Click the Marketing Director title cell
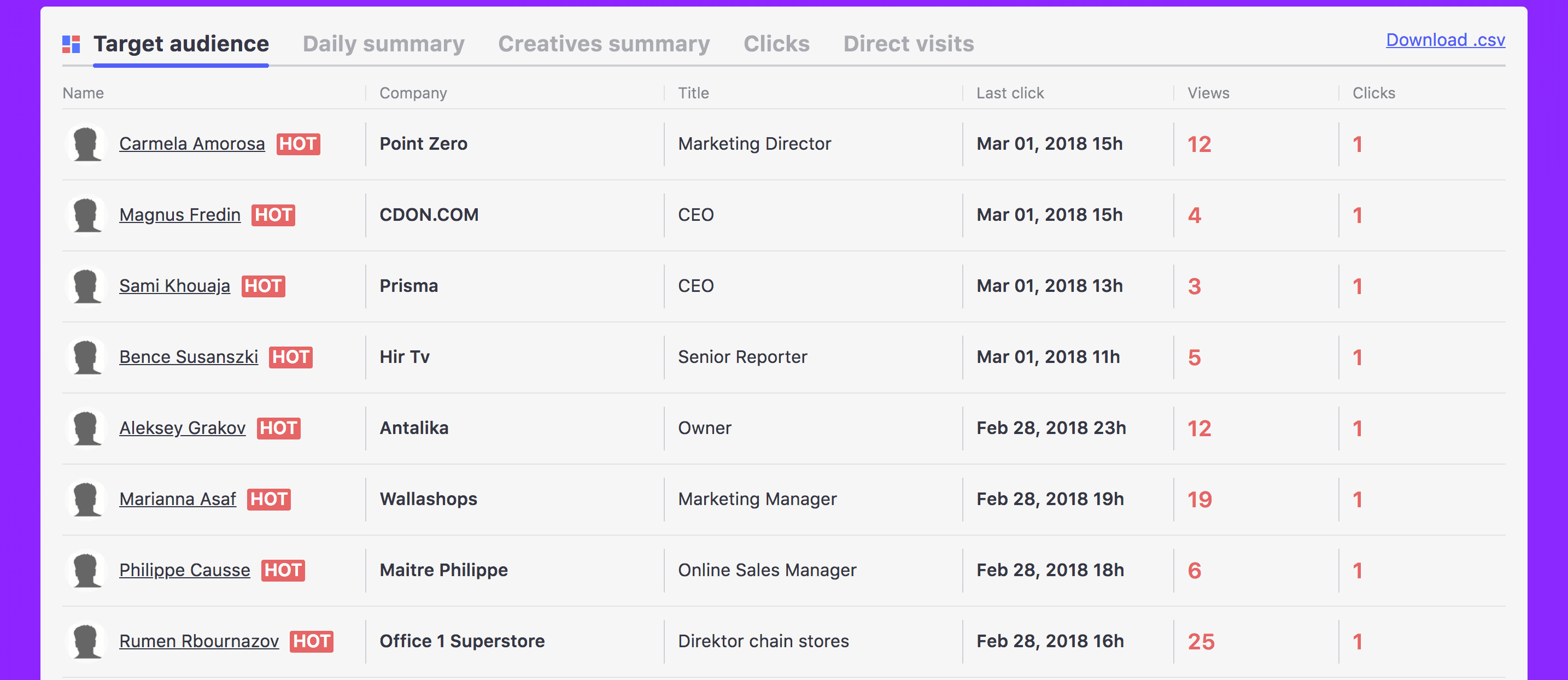Viewport: 1568px width, 680px height. [754, 144]
